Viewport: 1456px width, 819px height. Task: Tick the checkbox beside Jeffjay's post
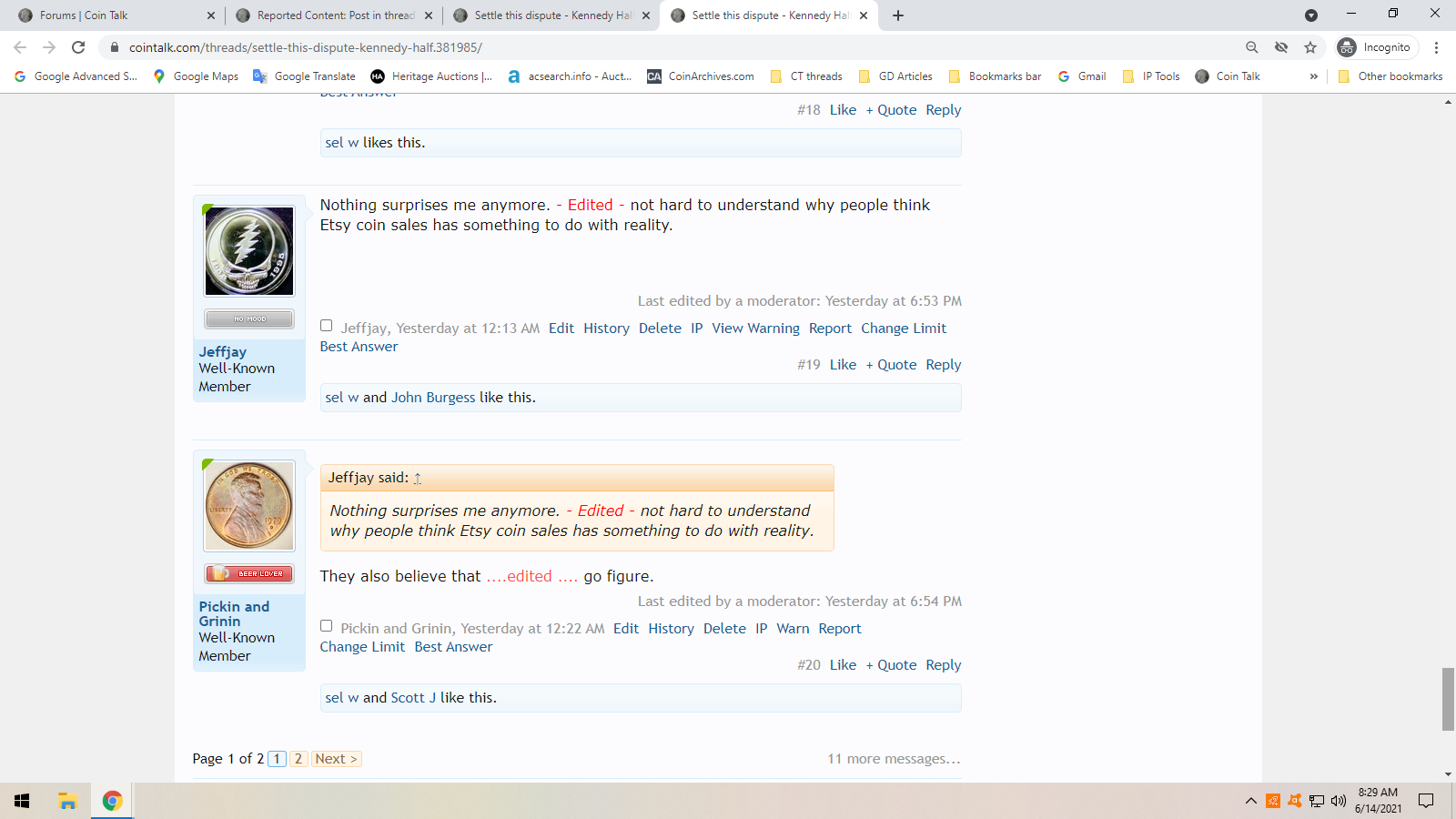(x=327, y=326)
